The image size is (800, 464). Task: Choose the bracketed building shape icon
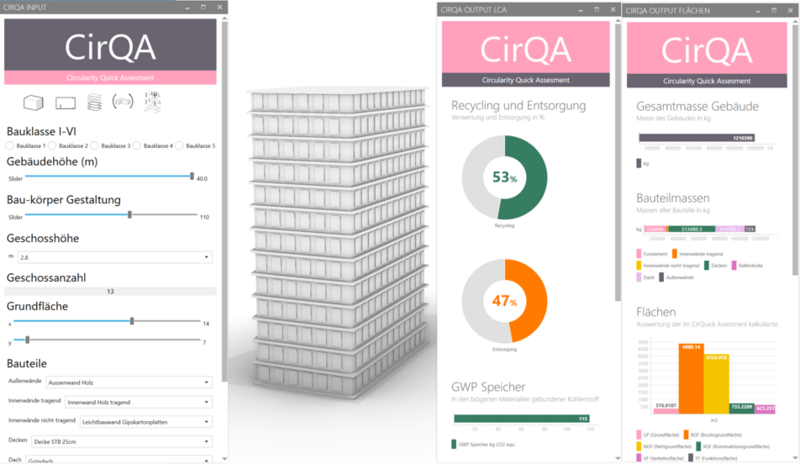click(x=123, y=102)
